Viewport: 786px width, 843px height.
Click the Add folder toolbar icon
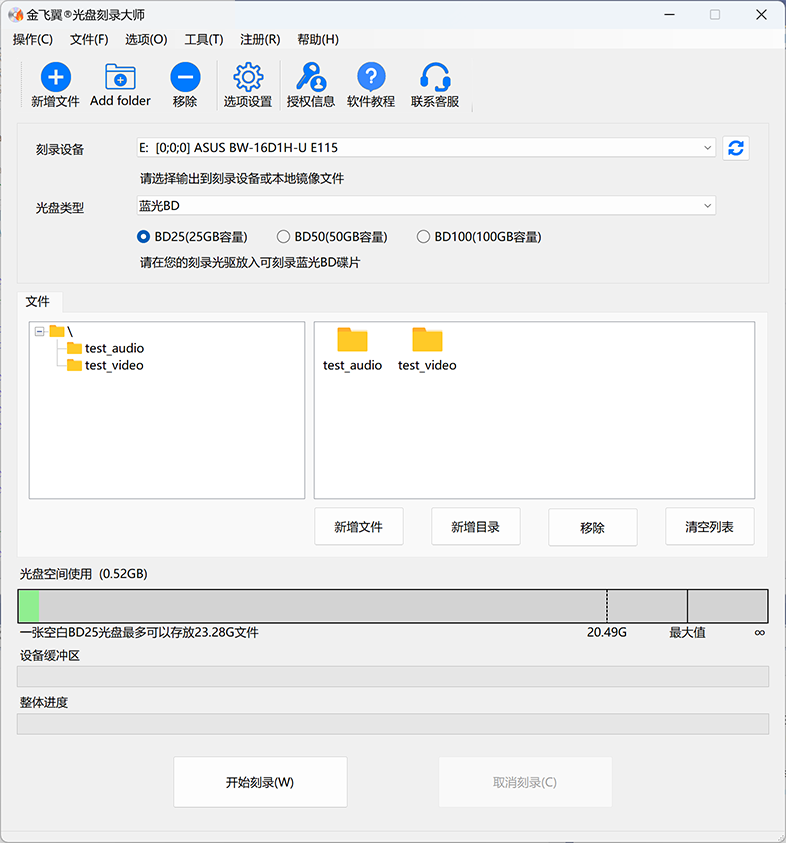click(120, 77)
